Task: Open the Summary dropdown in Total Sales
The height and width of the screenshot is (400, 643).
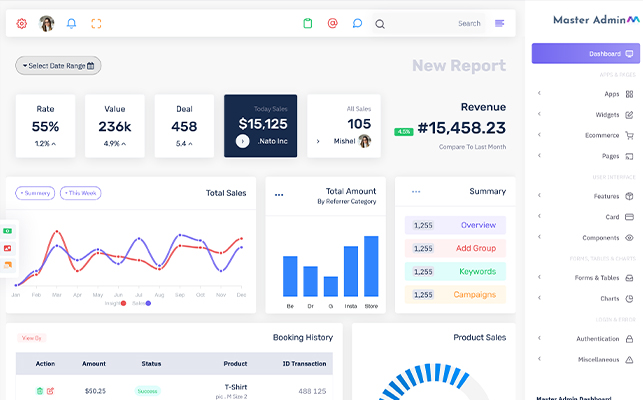Action: [x=34, y=193]
